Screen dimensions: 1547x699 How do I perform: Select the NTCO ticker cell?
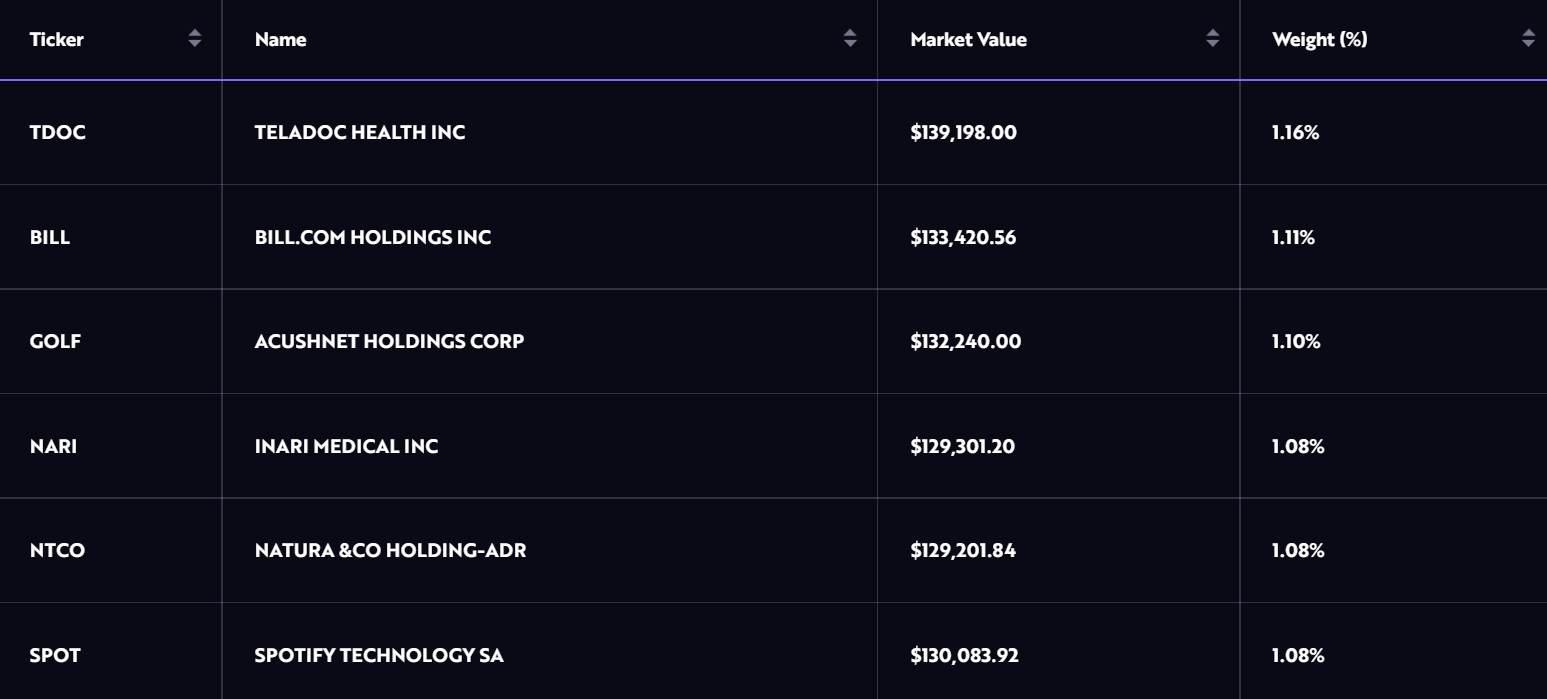coord(57,551)
